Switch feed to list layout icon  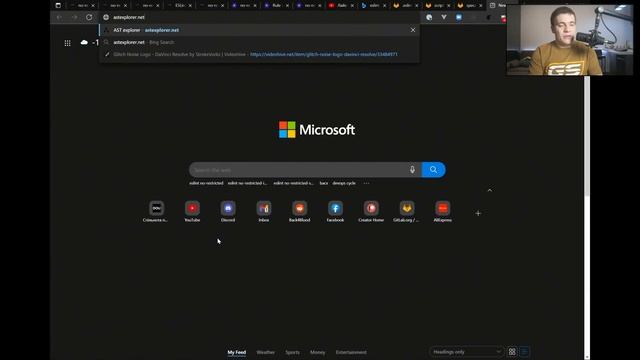[x=524, y=351]
